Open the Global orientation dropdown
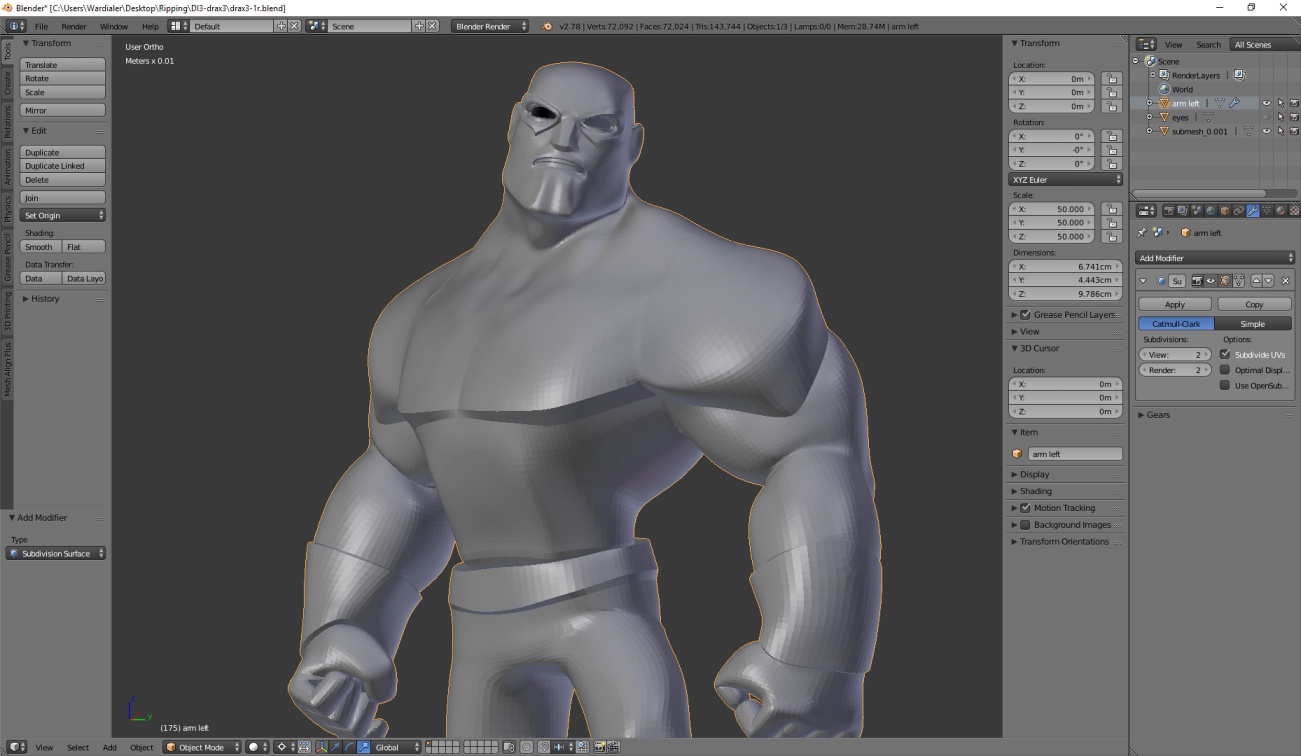The image size is (1301, 756). coord(396,747)
